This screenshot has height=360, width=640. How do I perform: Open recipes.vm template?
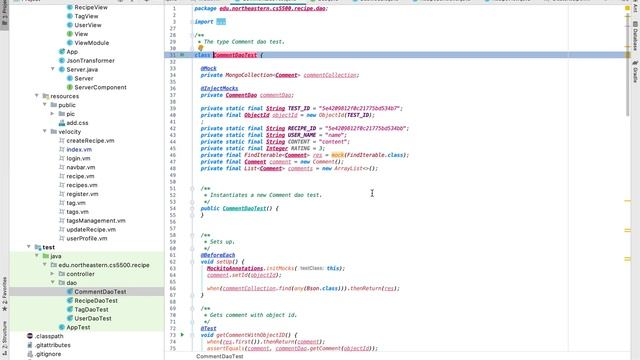82,185
